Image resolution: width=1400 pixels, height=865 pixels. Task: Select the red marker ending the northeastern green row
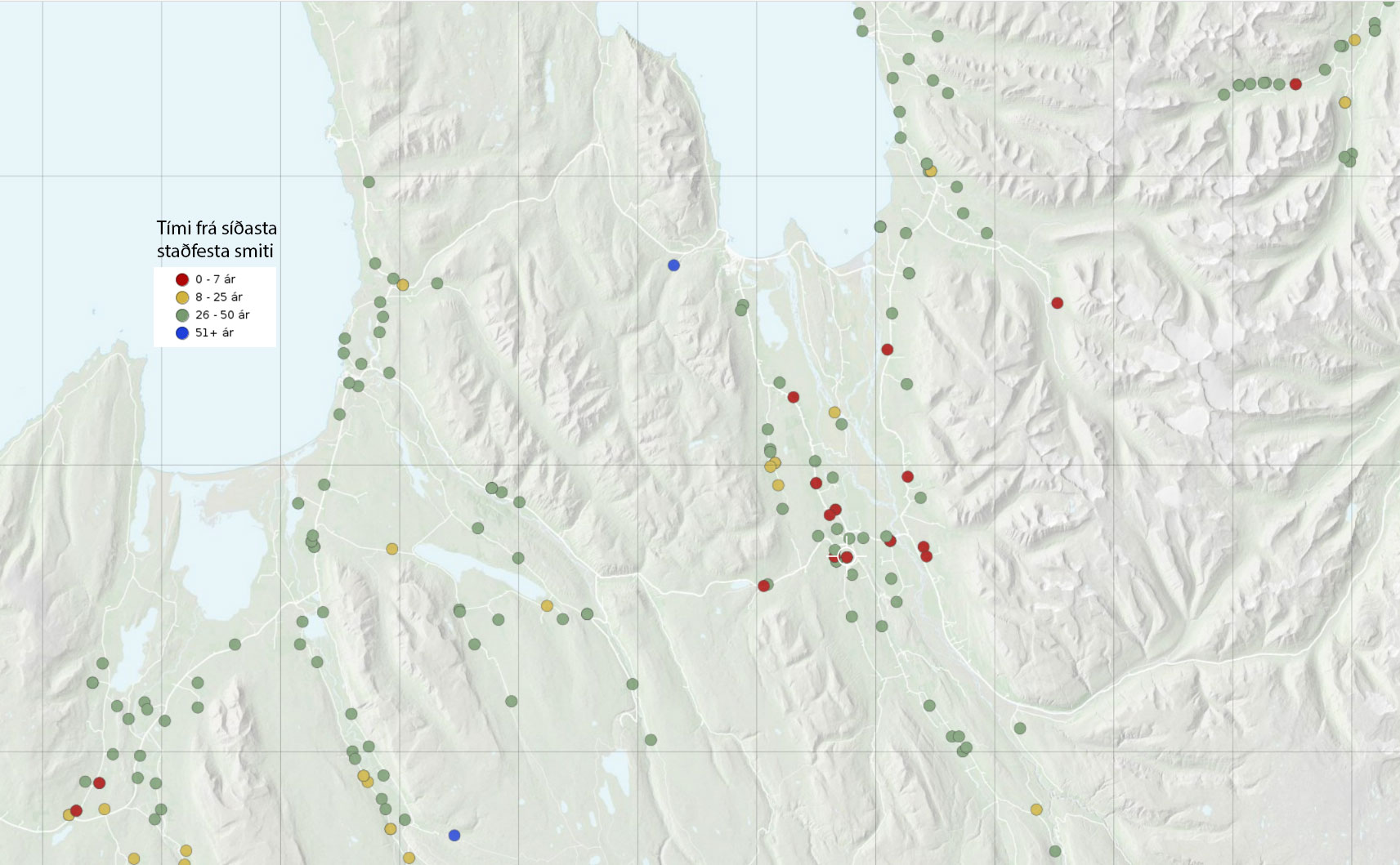[x=1295, y=84]
